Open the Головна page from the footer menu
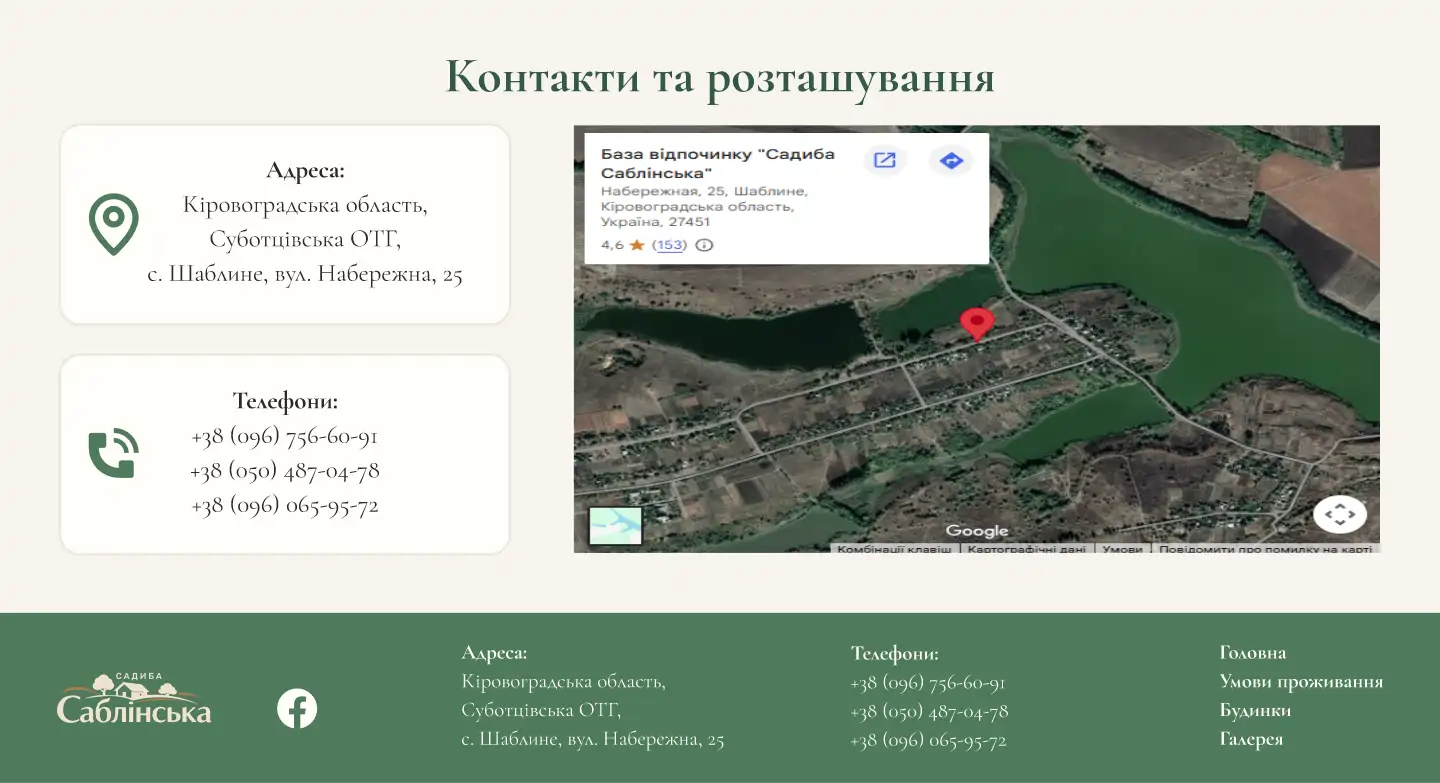The height and width of the screenshot is (783, 1440). pos(1253,651)
